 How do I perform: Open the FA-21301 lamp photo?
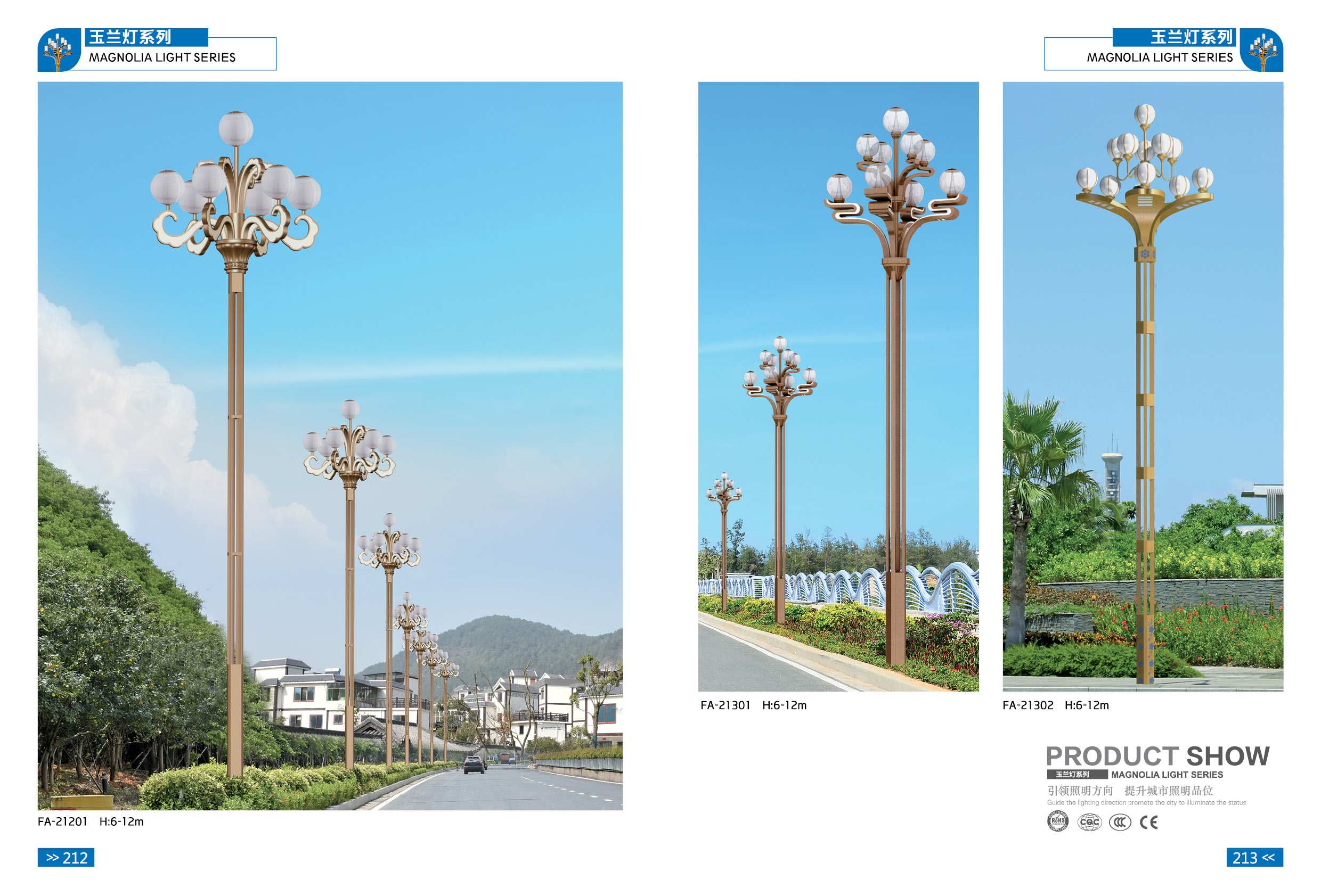pos(838,387)
